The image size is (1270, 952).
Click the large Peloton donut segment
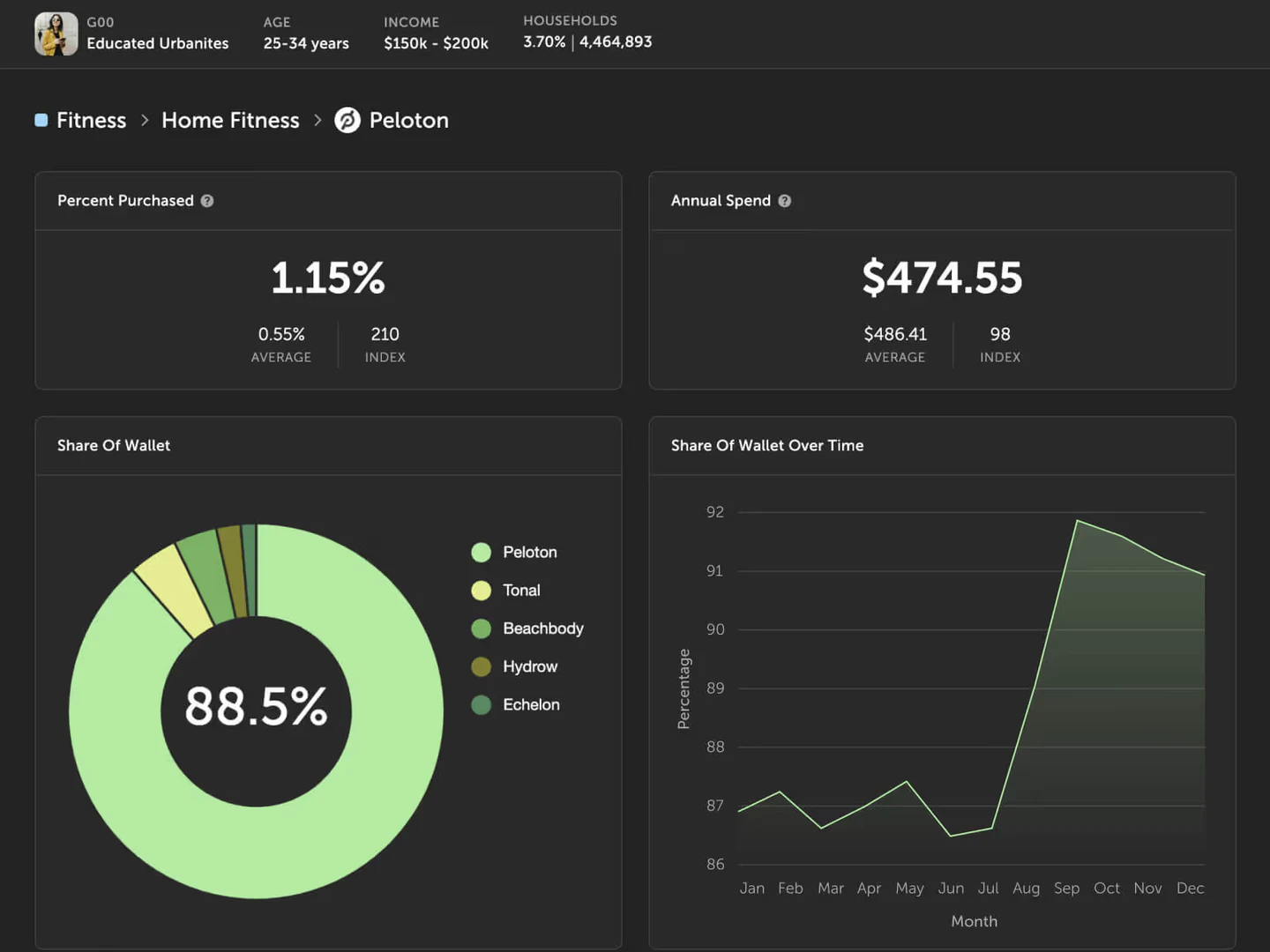pos(353,793)
